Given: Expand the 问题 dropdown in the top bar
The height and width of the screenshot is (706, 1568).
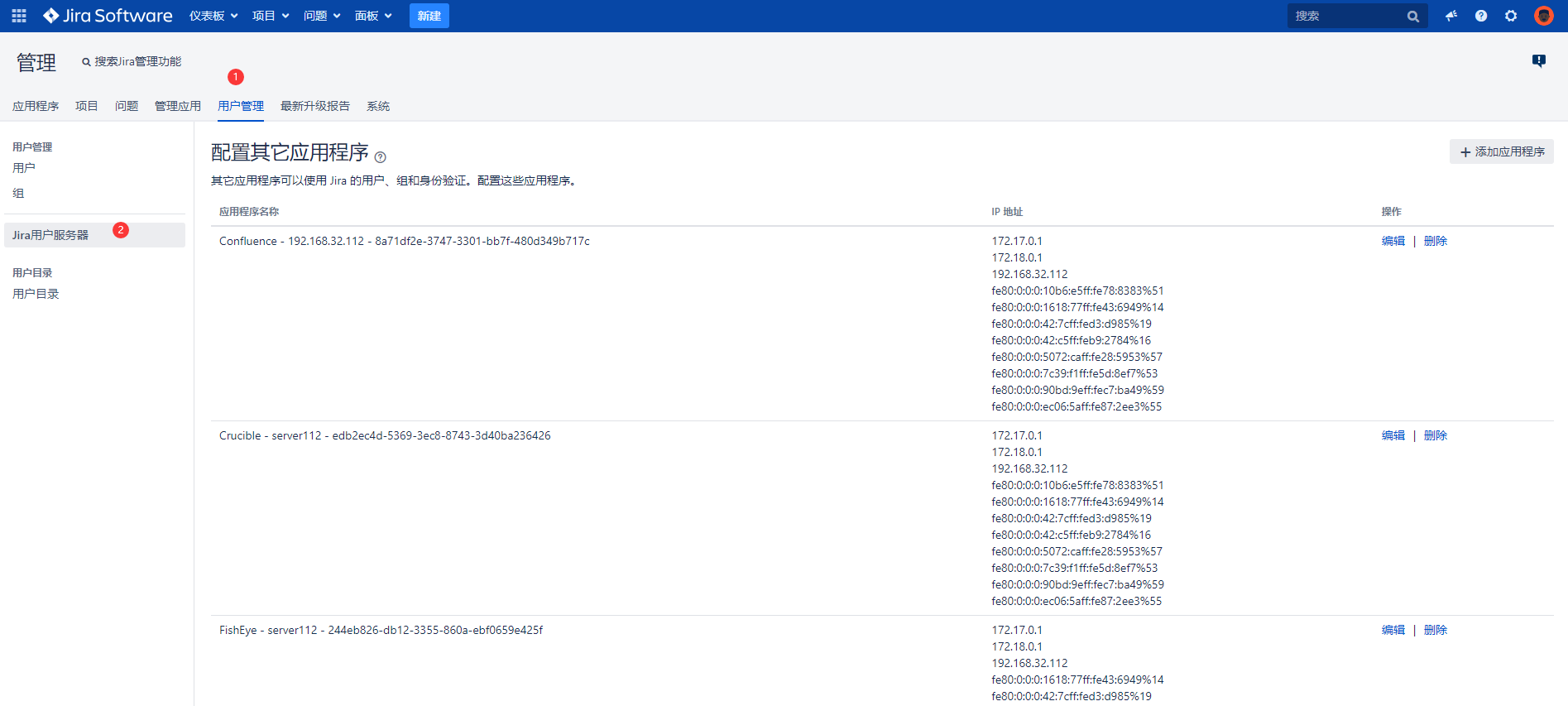Looking at the screenshot, I should [322, 16].
